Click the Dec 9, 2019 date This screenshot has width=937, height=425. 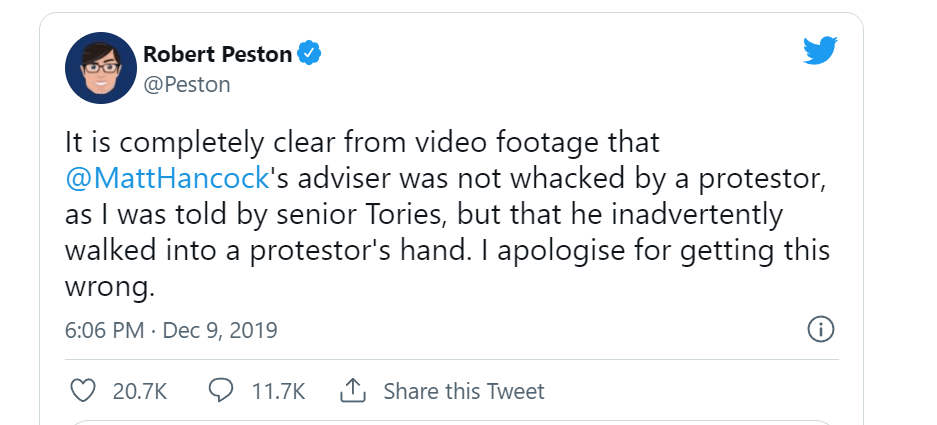(221, 330)
